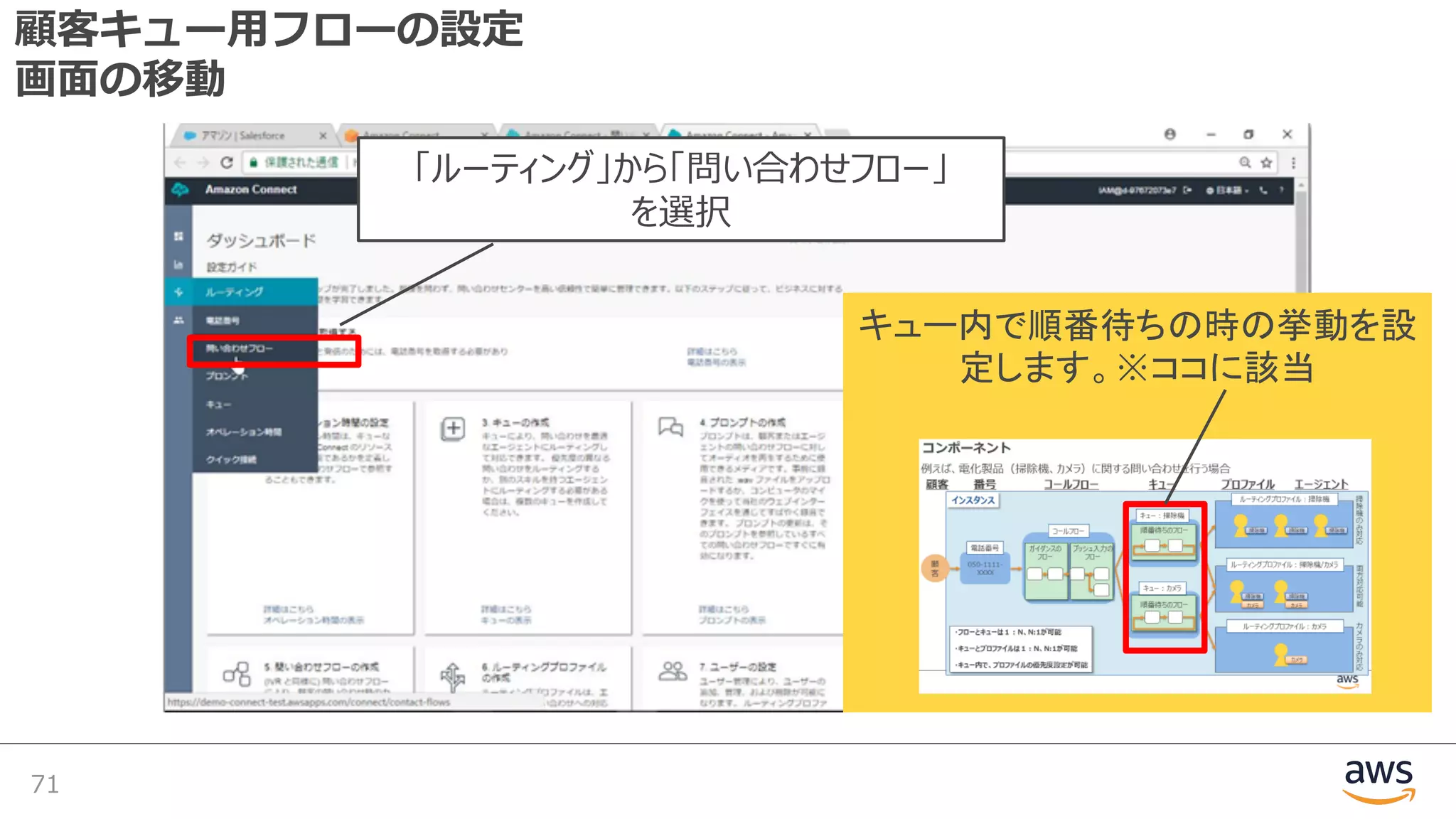1456x819 pixels.
Task: Open the 問い合わせフロー menu entry
Action: coord(239,348)
